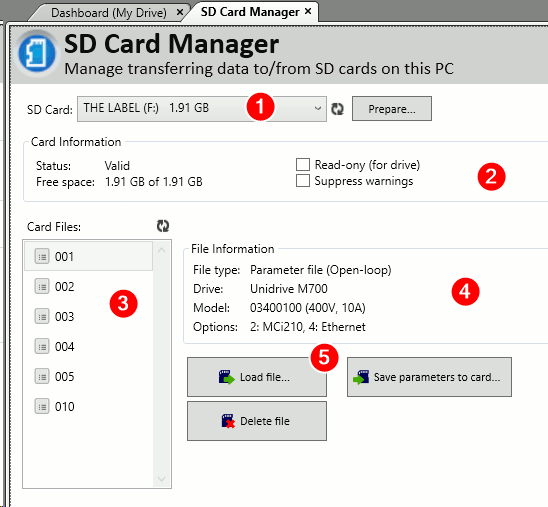This screenshot has height=507, width=548.
Task: Switch to the Dashboard (My Drive) tab
Action: tap(109, 13)
